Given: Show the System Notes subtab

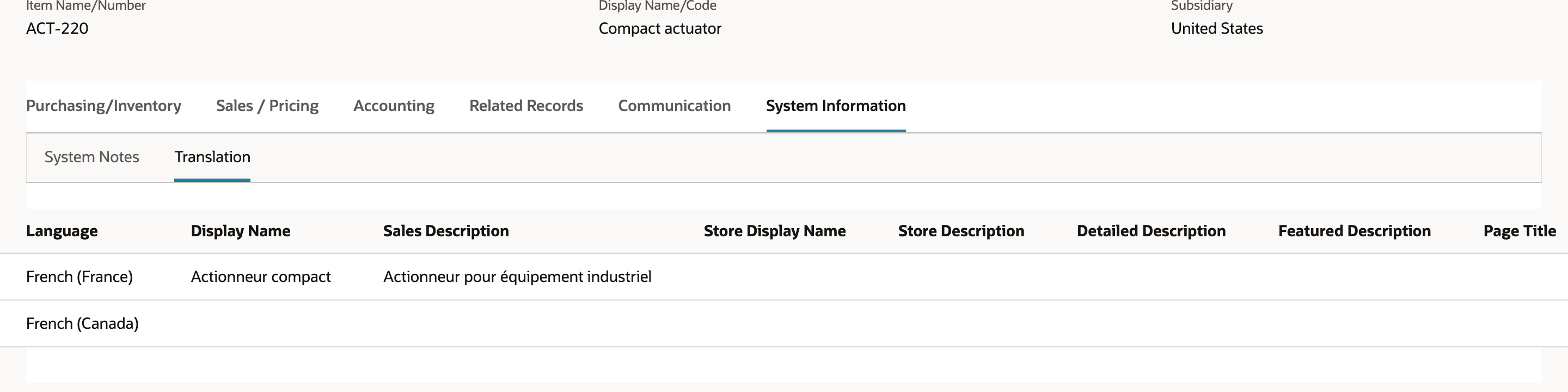Looking at the screenshot, I should tap(92, 157).
